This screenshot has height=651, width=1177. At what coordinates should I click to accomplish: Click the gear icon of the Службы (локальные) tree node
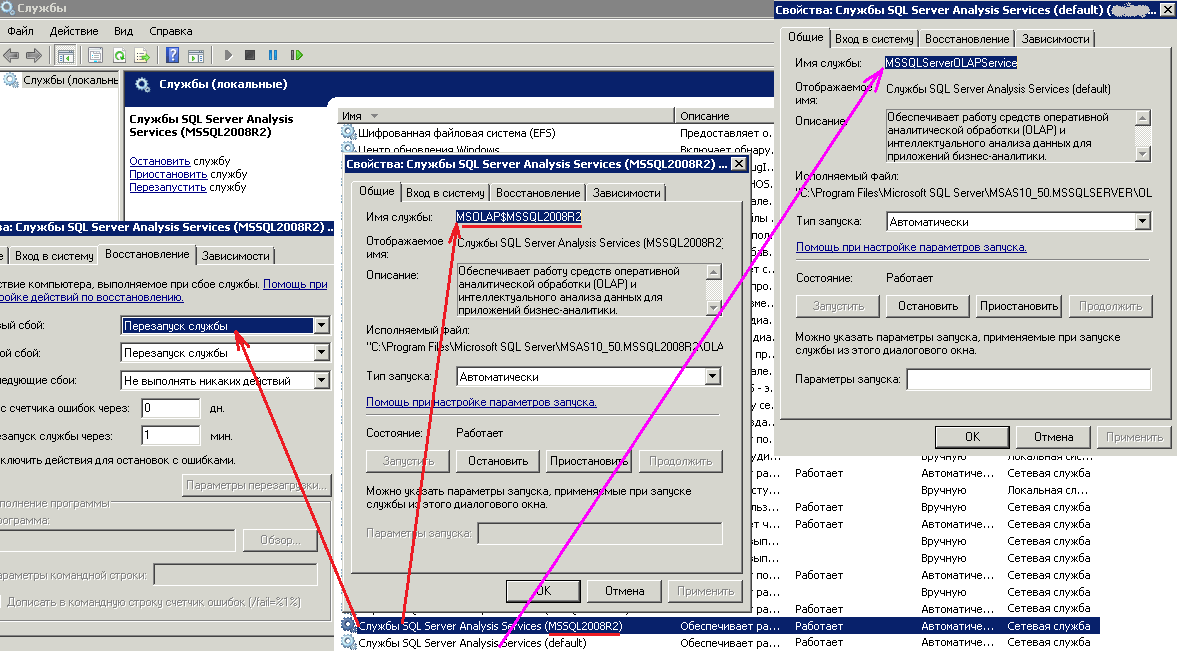pos(11,80)
